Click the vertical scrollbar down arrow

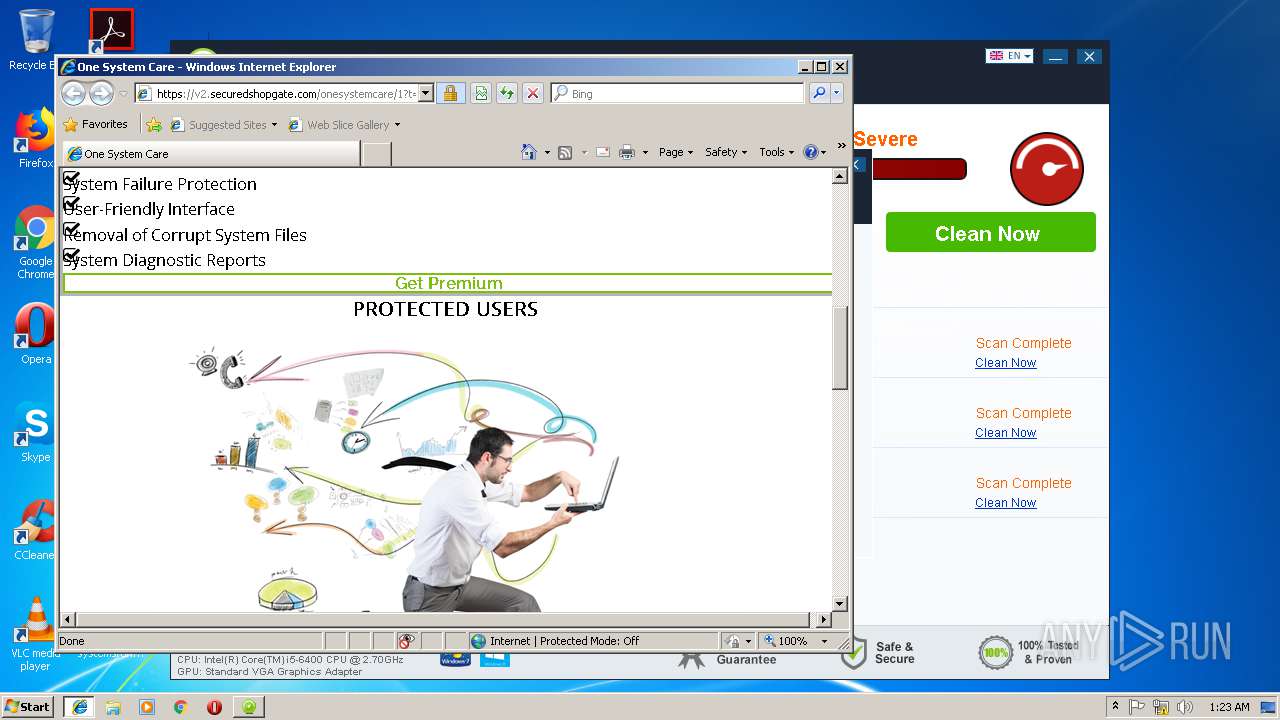click(840, 604)
